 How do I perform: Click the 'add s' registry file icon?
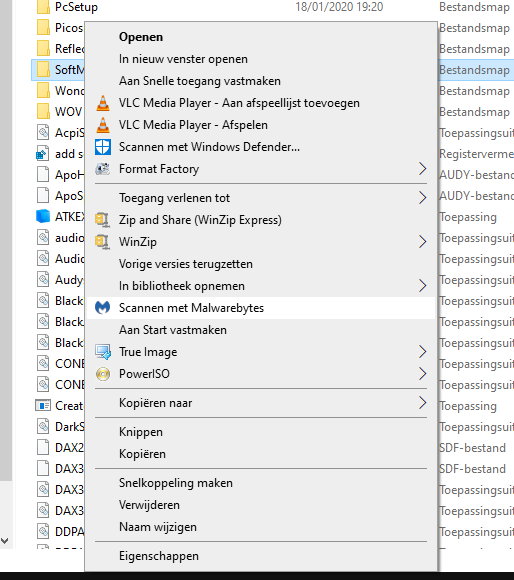pyautogui.click(x=43, y=154)
